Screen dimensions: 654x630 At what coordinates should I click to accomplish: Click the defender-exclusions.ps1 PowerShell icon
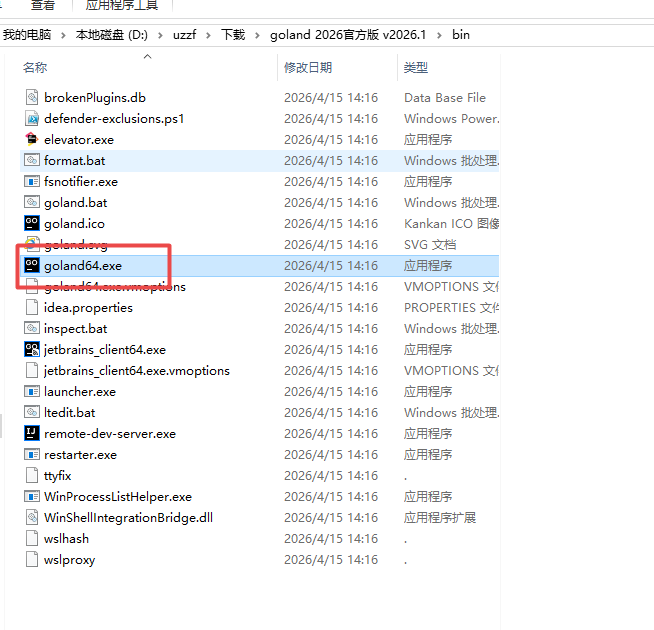[x=32, y=118]
